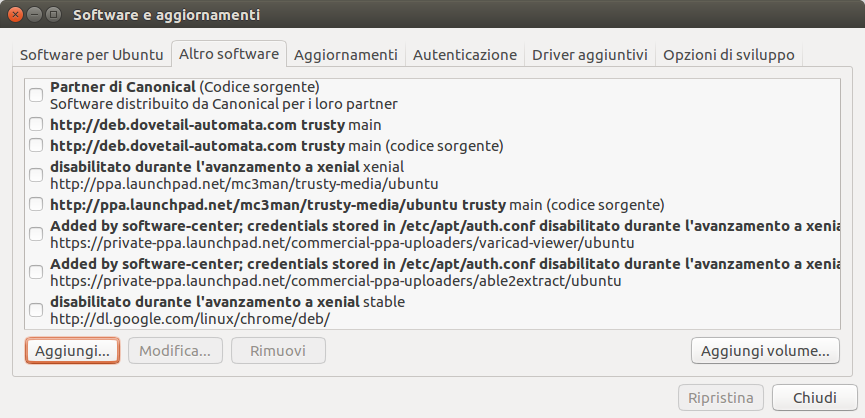Check the mc3man trusty-media xenial entry
Image resolution: width=865 pixels, height=418 pixels.
tap(36, 175)
